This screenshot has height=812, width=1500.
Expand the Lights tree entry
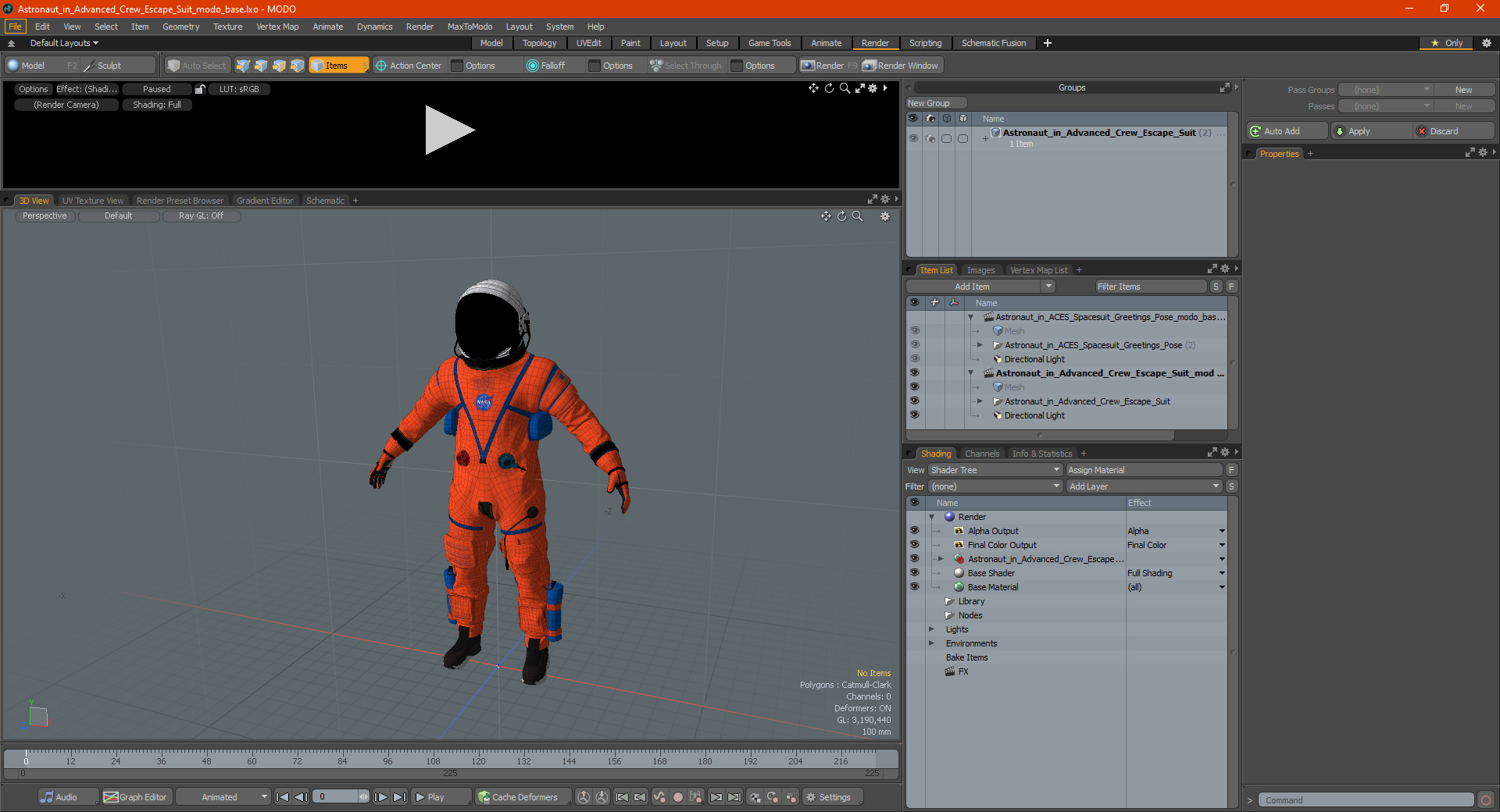[x=931, y=629]
